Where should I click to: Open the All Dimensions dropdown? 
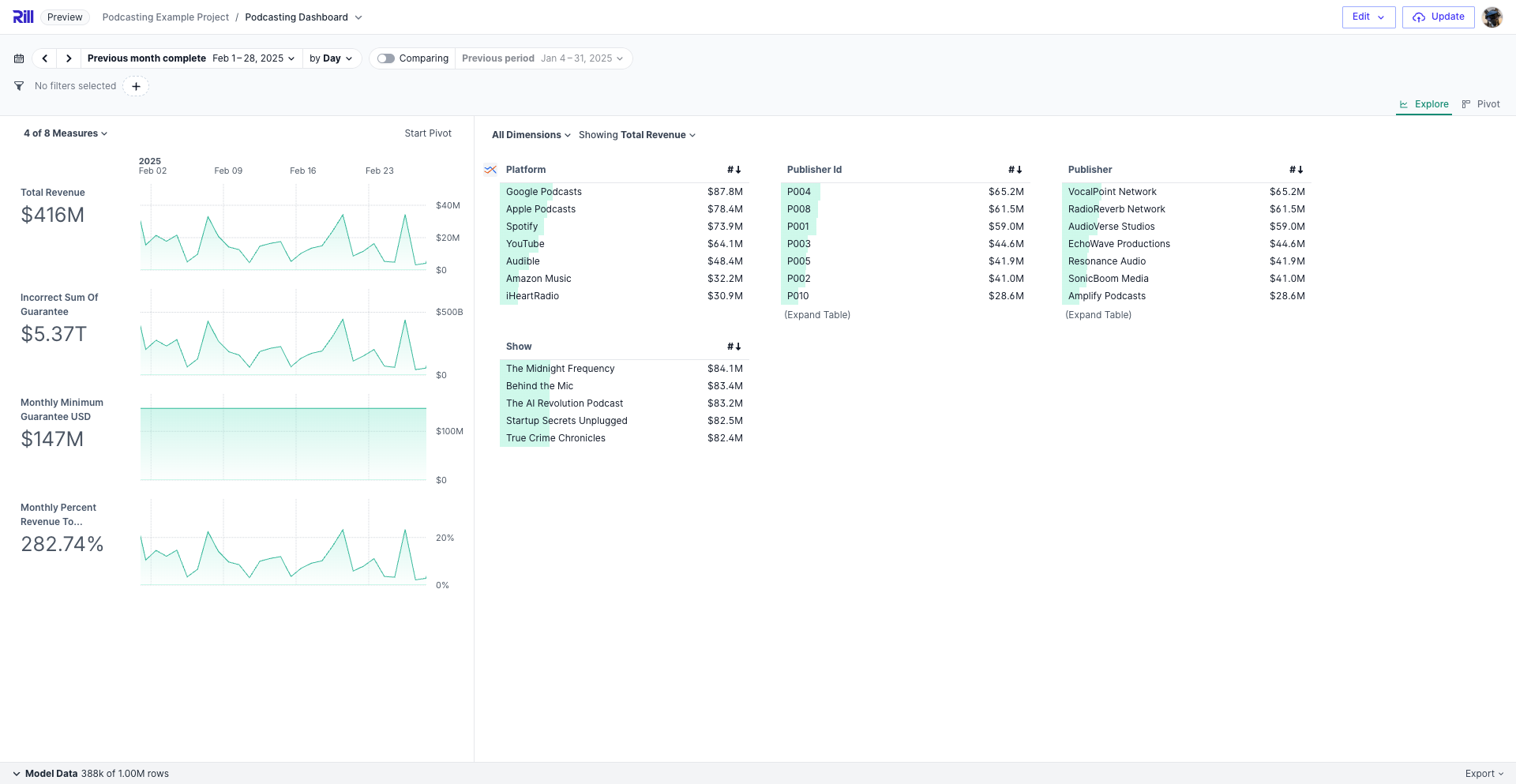pos(531,135)
